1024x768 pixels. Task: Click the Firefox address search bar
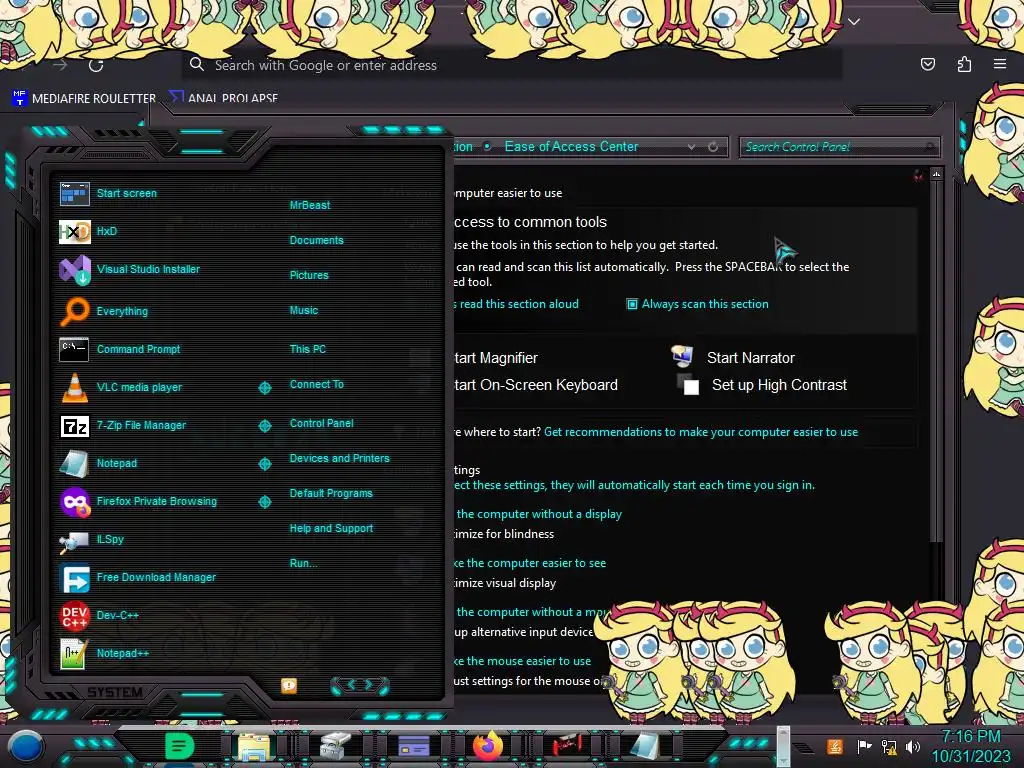tap(512, 65)
